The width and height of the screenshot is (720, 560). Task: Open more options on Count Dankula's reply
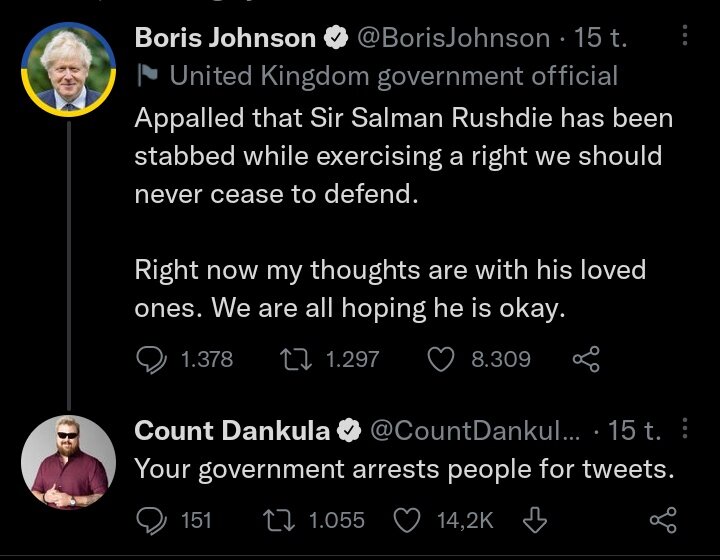coord(685,430)
